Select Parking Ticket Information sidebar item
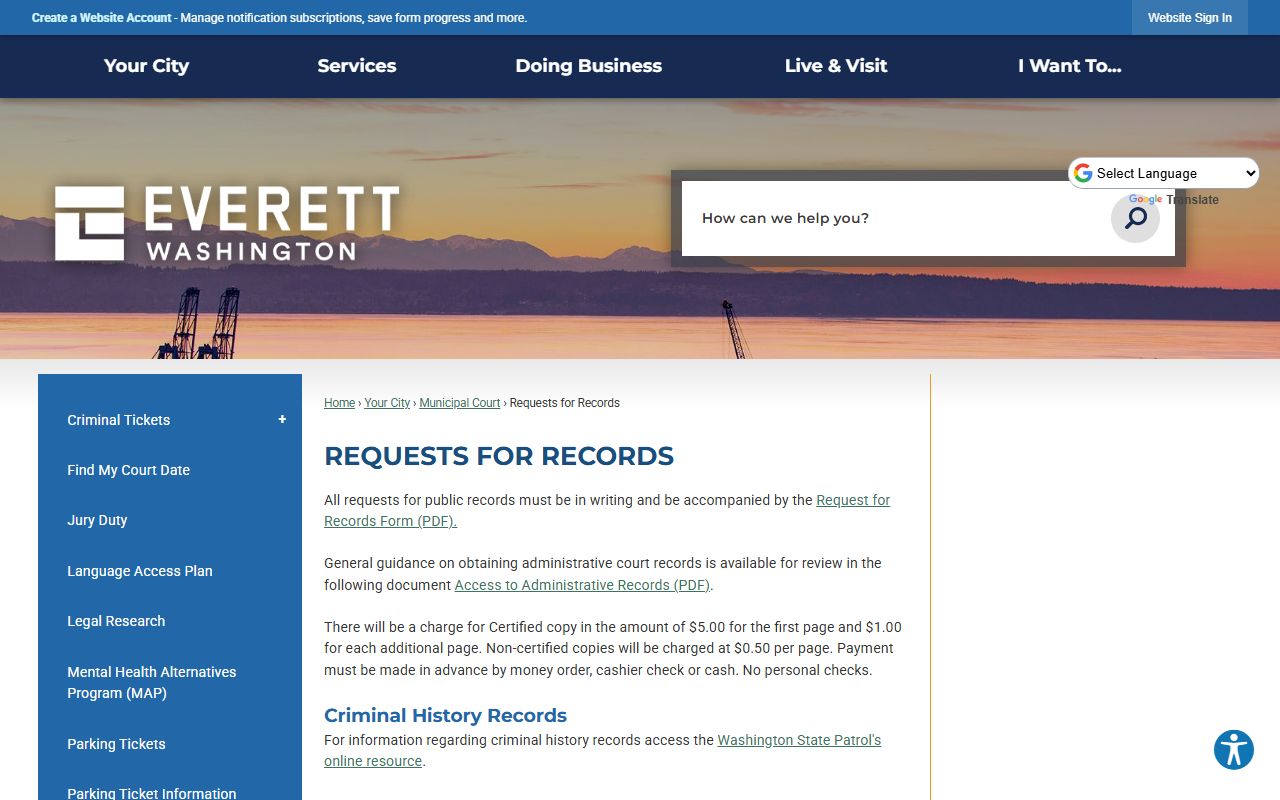 [x=152, y=793]
